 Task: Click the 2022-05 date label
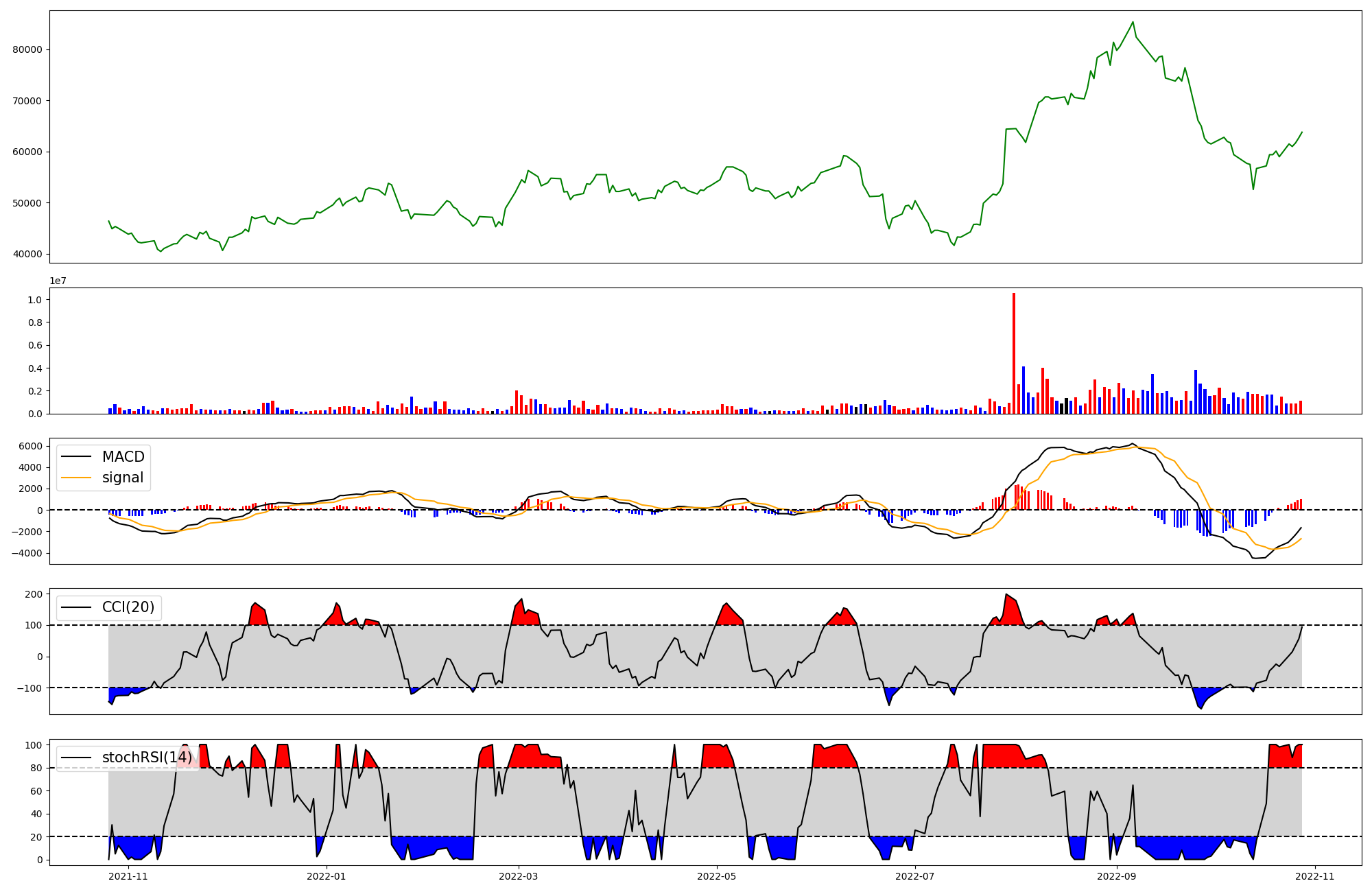717,876
